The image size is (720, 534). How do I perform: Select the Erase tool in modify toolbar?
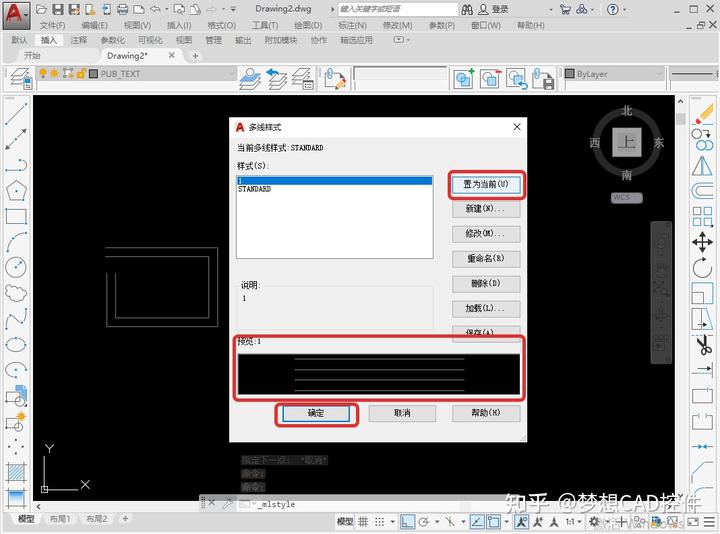(x=703, y=113)
